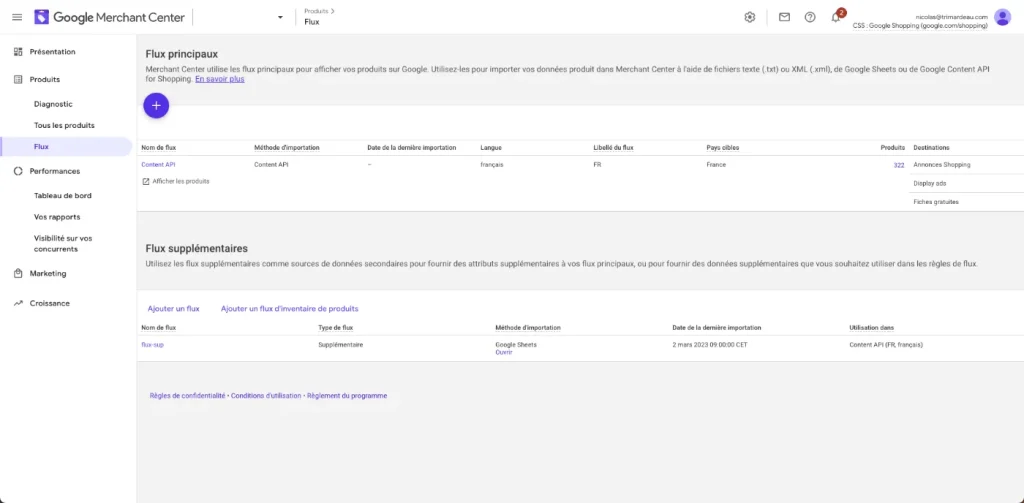This screenshot has width=1024, height=503.
Task: Click the Produits breadcrumb link
Action: coord(316,11)
